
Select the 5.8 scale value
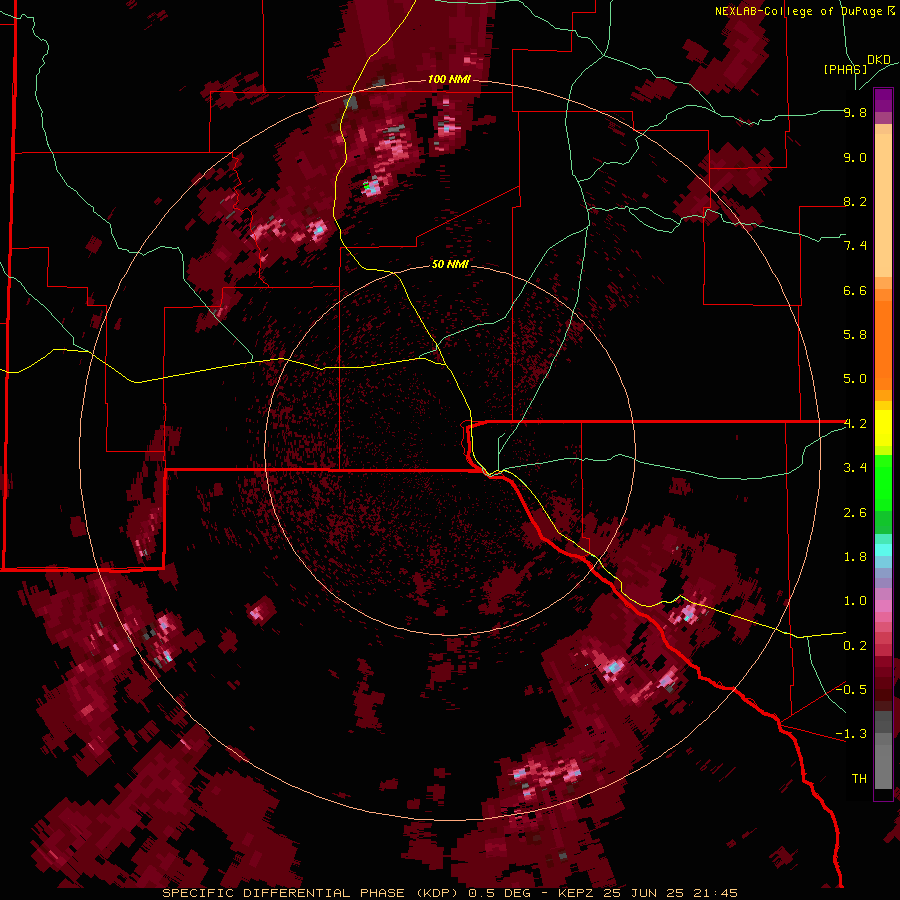tap(855, 335)
